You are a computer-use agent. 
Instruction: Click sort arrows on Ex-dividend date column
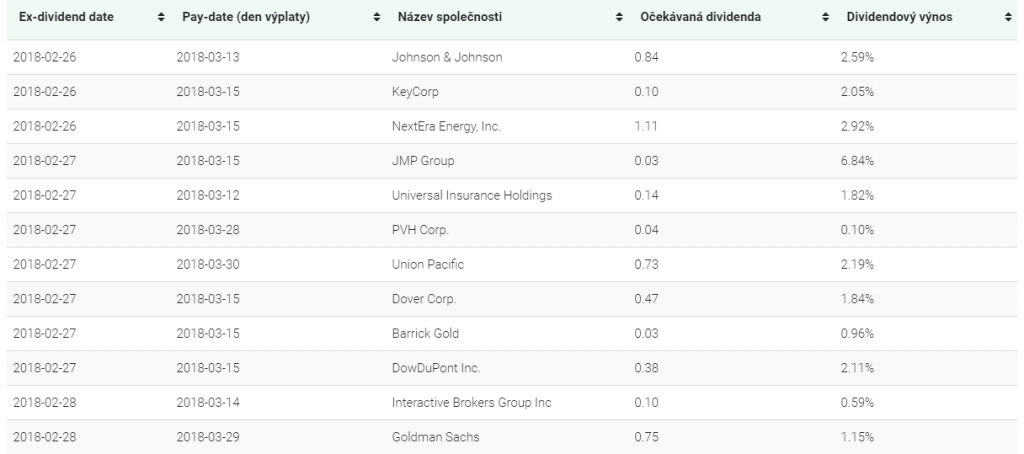[162, 19]
